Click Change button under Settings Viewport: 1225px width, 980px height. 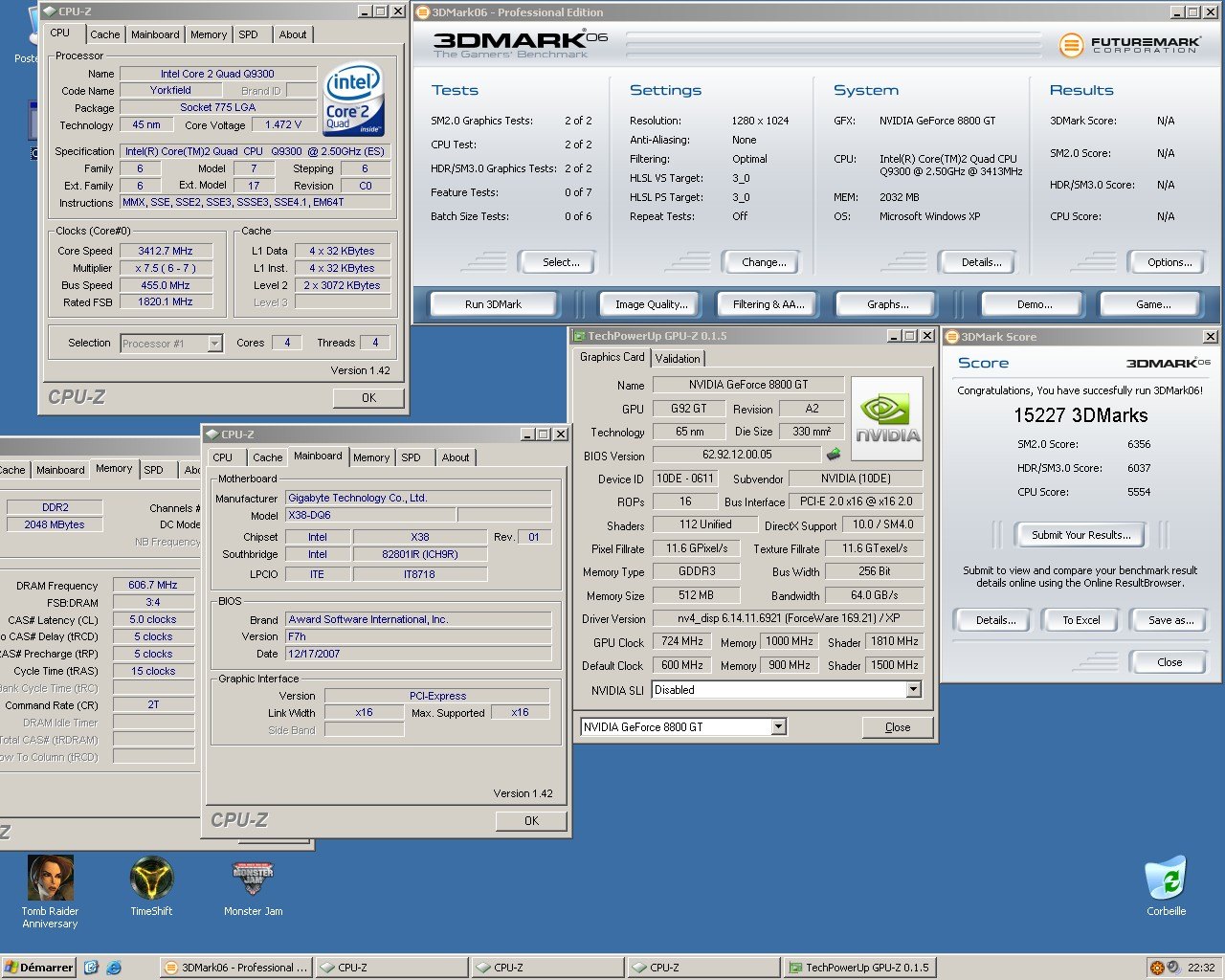click(x=764, y=262)
